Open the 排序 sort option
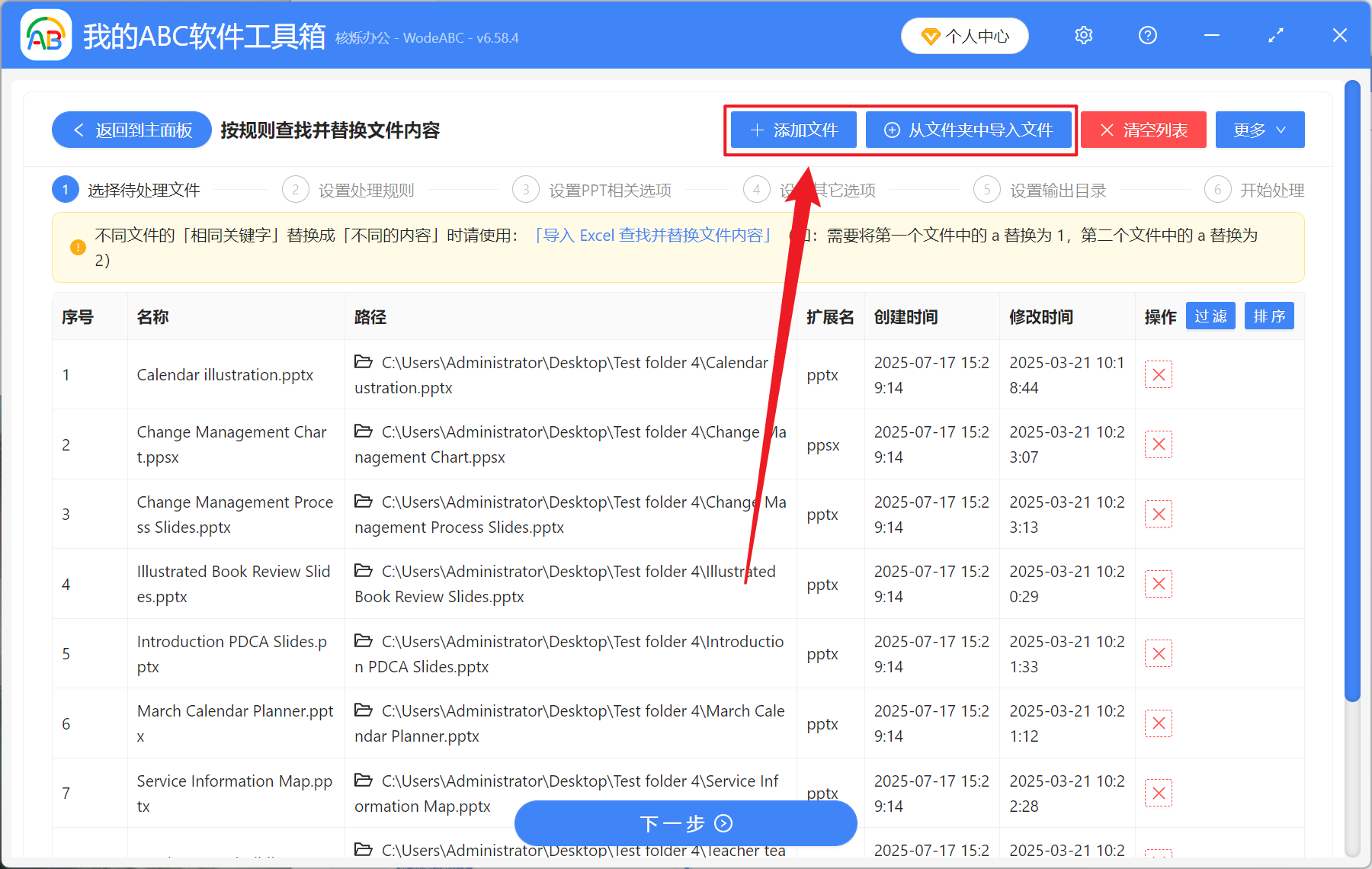Viewport: 1372px width, 869px height. [1268, 316]
